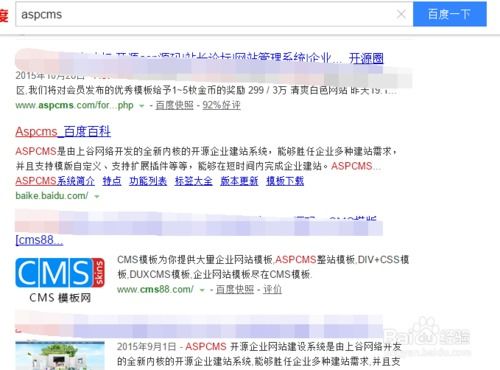Open 百度快照 for the aspcms.com result

click(x=174, y=105)
